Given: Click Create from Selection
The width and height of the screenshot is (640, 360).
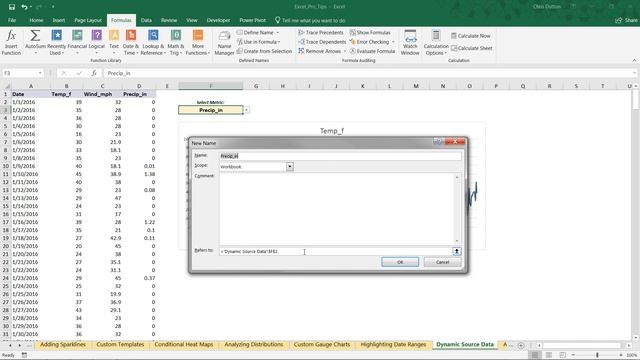Looking at the screenshot, I should click(x=264, y=51).
